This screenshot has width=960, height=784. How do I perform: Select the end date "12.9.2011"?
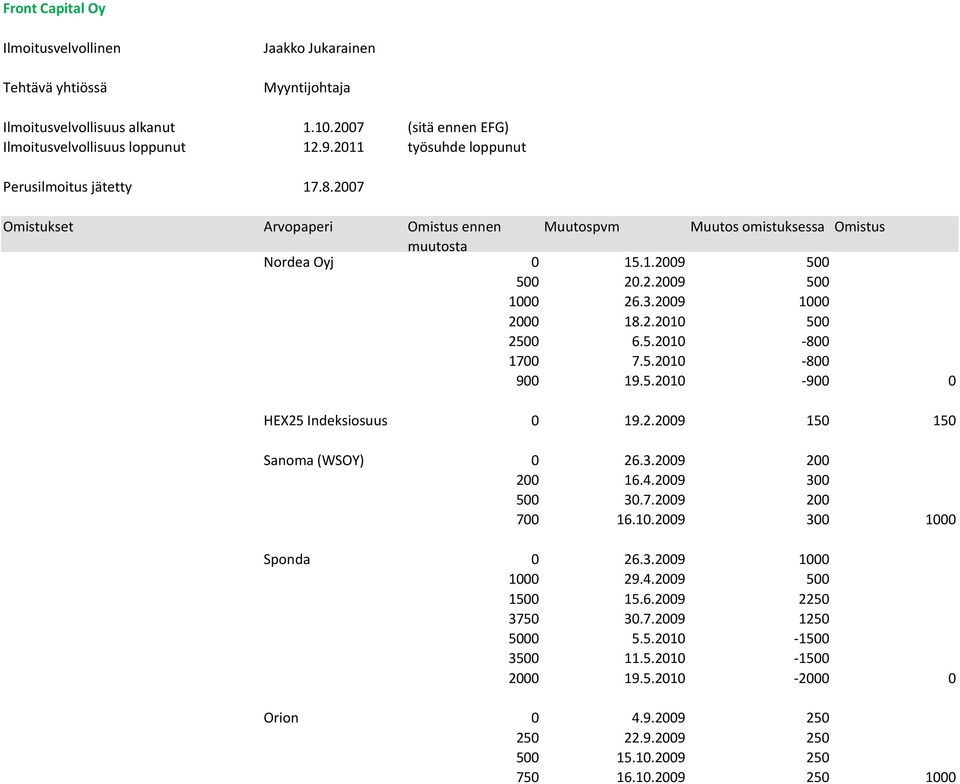[333, 147]
